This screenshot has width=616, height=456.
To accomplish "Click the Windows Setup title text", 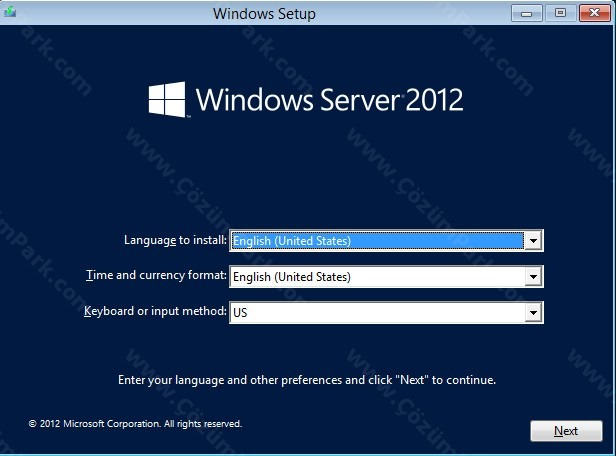I will [264, 14].
